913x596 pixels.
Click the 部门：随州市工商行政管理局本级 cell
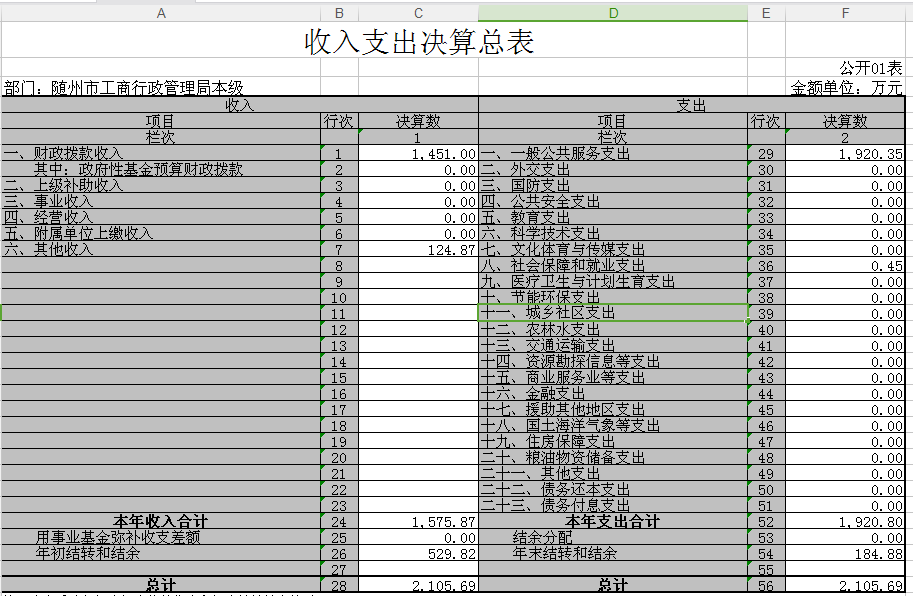coord(124,88)
